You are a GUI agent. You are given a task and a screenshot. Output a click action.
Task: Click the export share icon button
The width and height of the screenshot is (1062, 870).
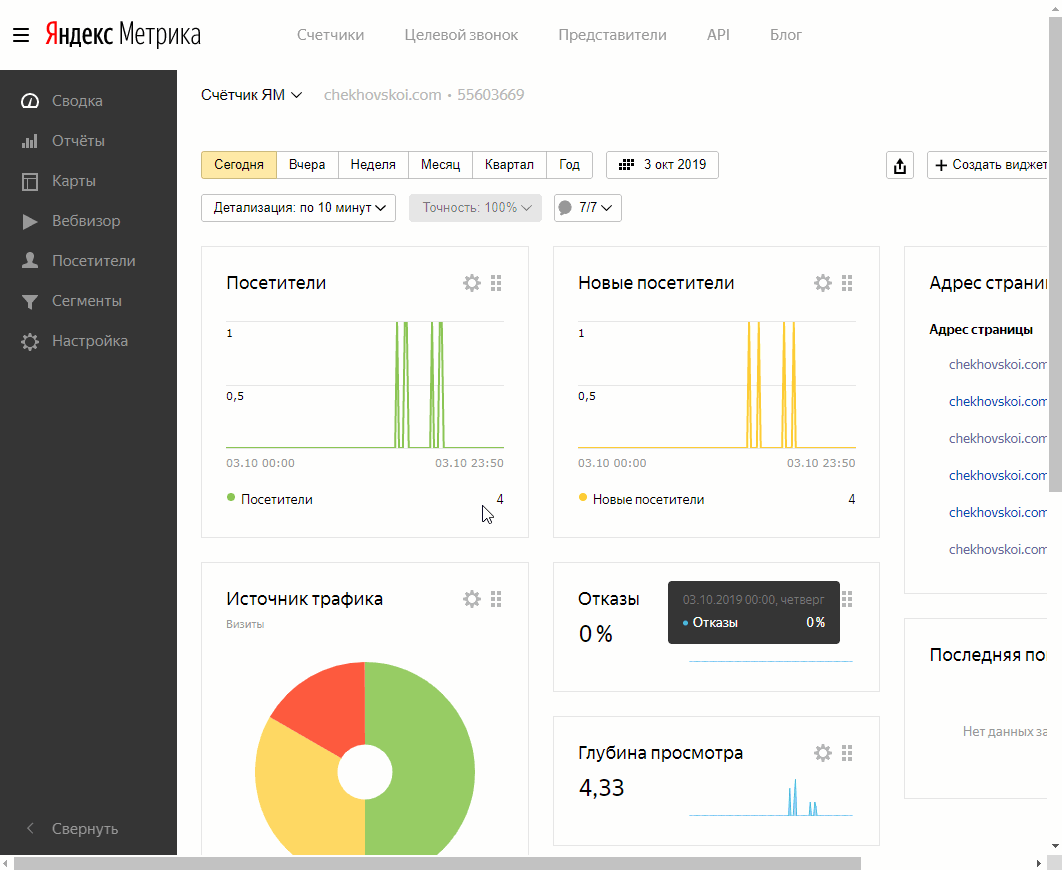pyautogui.click(x=899, y=165)
